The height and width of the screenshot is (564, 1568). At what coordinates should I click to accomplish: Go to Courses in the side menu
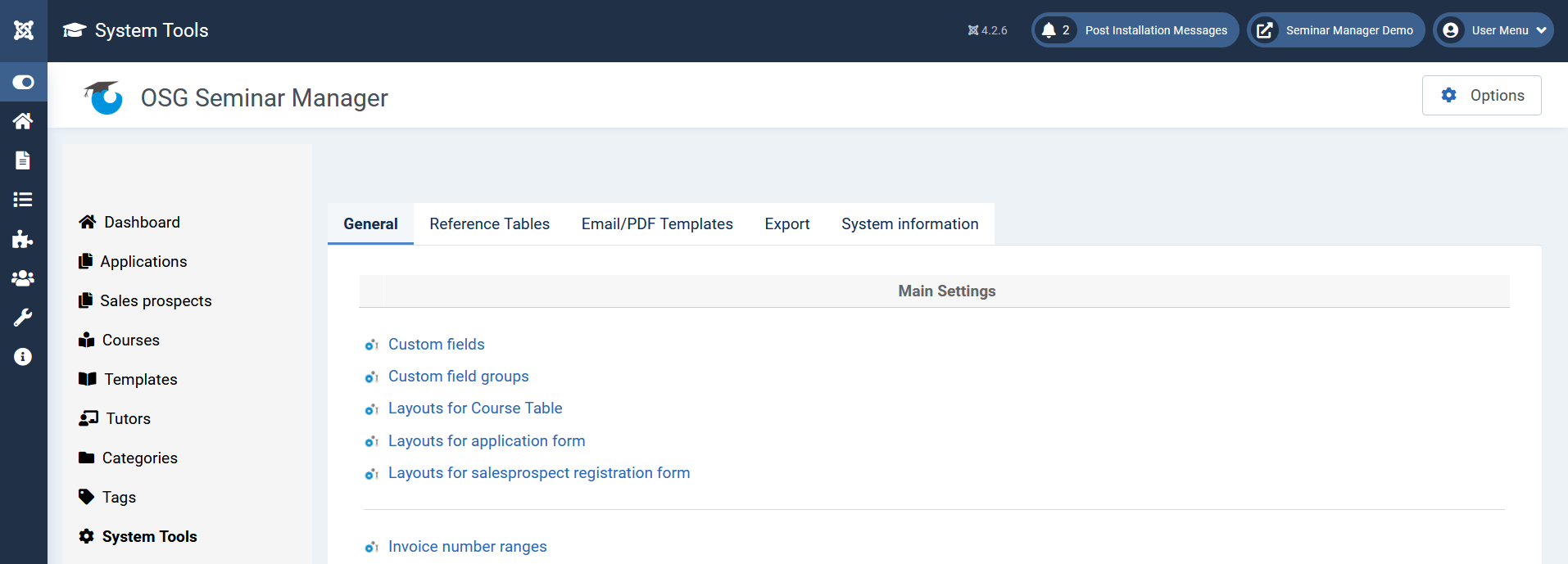tap(130, 341)
